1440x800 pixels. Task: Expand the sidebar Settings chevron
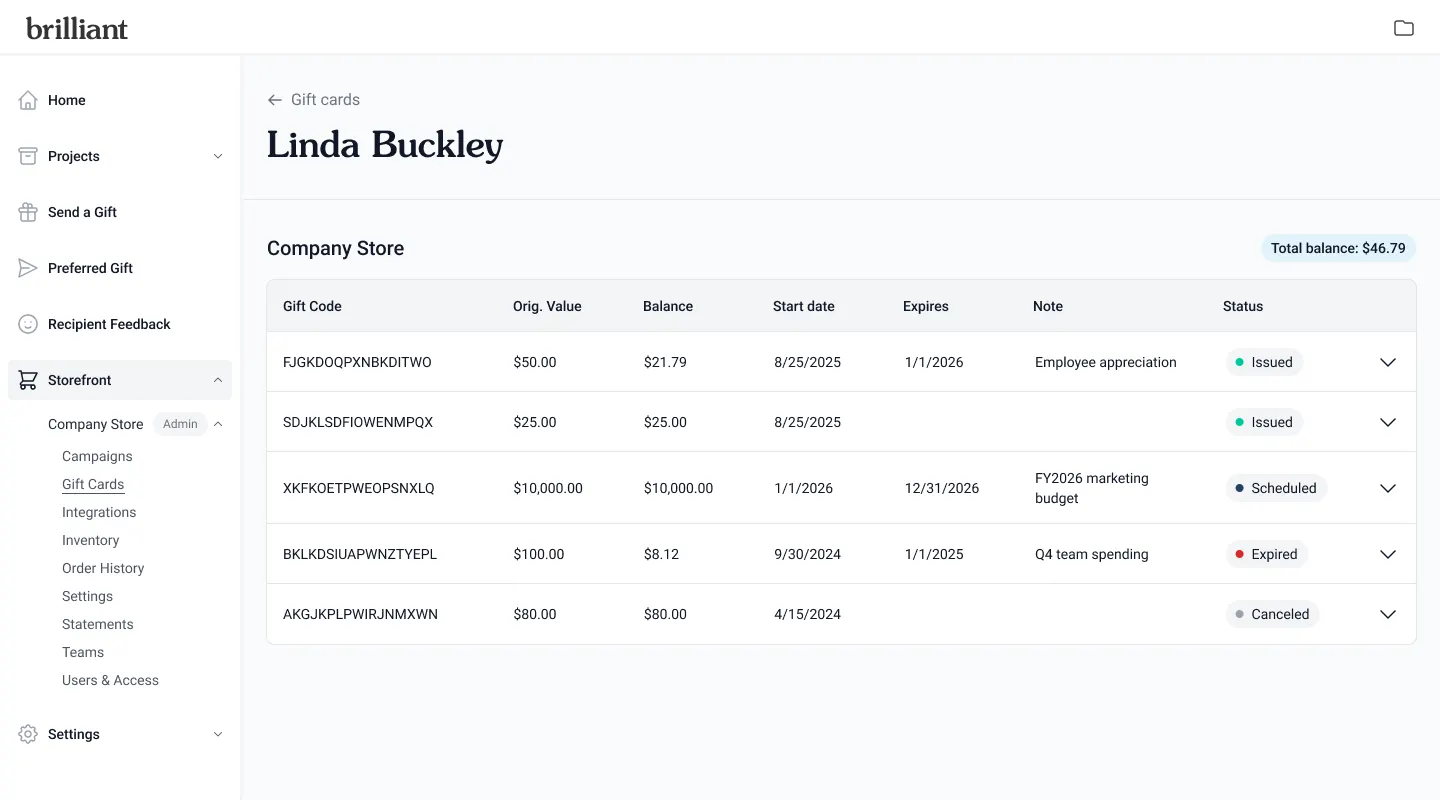(218, 734)
